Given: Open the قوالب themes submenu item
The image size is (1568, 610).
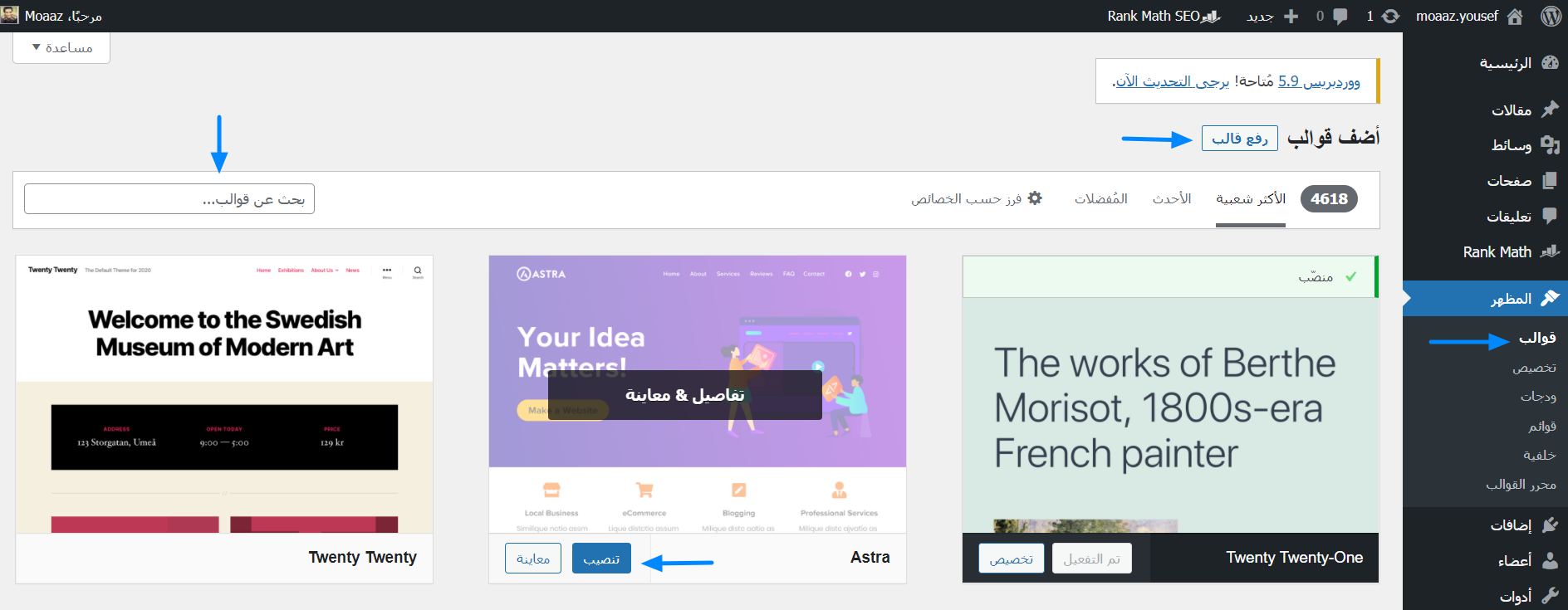Looking at the screenshot, I should click(1537, 338).
